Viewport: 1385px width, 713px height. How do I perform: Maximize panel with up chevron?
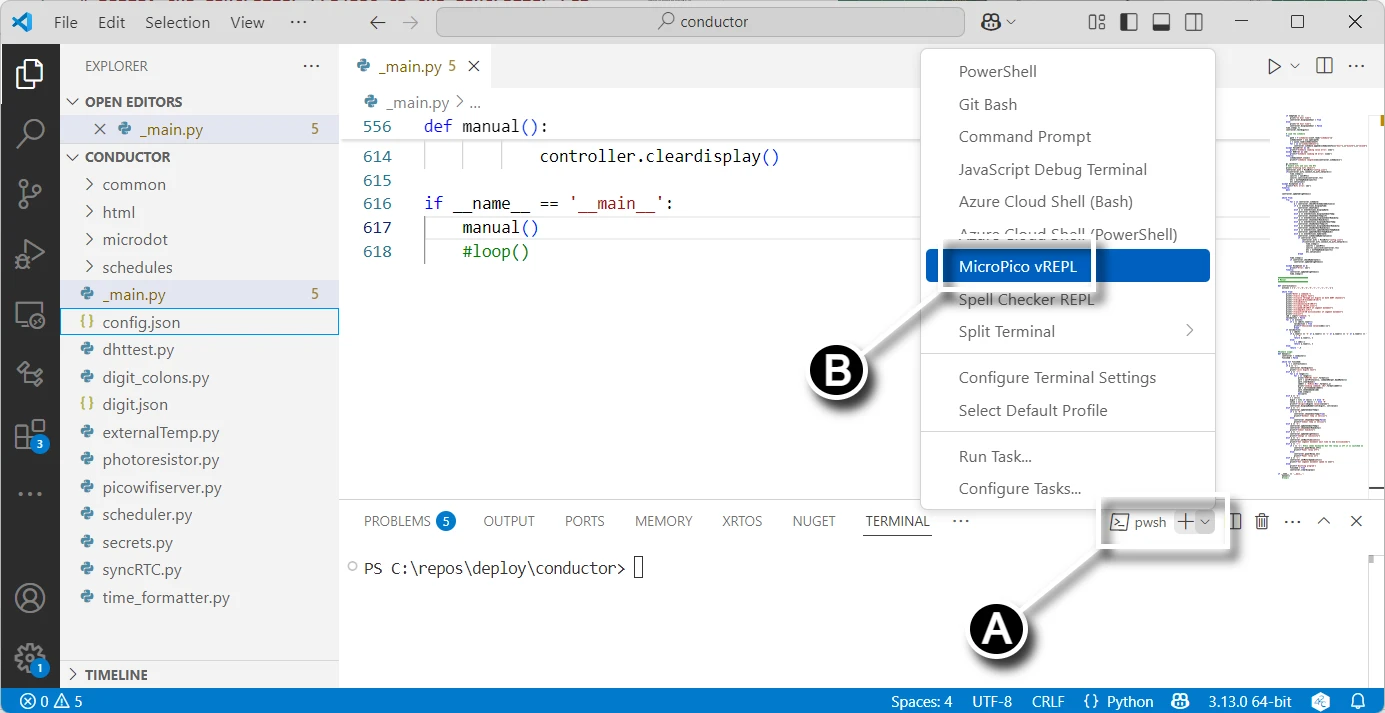(1324, 521)
